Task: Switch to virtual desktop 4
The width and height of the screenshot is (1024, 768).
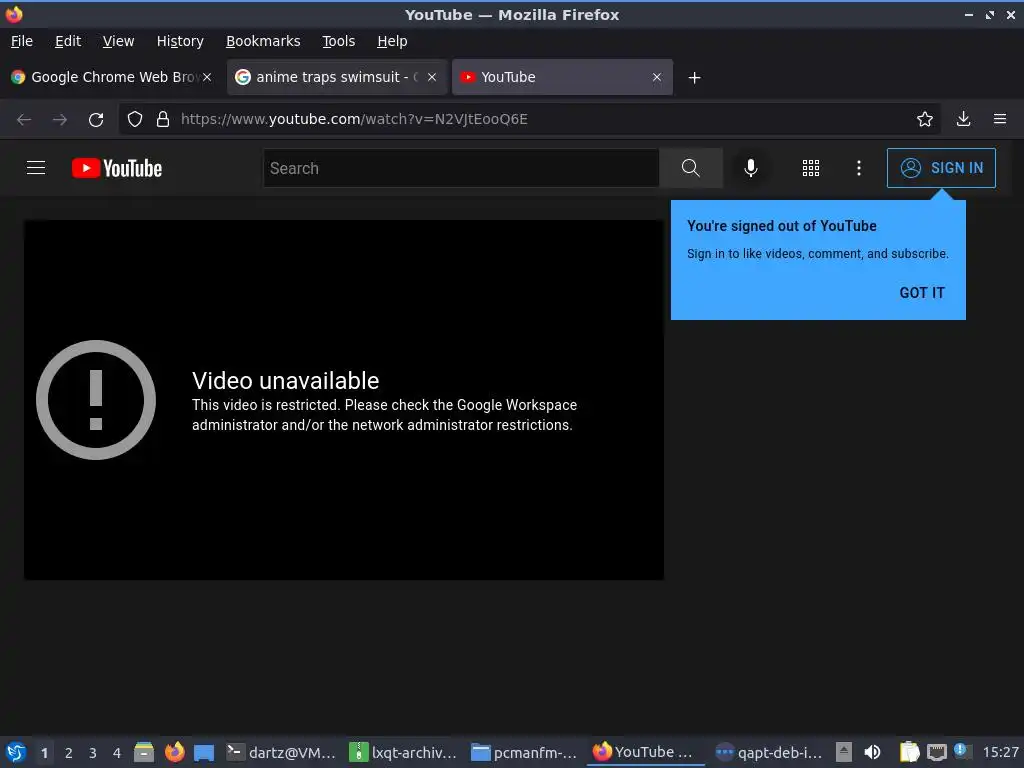Action: tap(117, 753)
